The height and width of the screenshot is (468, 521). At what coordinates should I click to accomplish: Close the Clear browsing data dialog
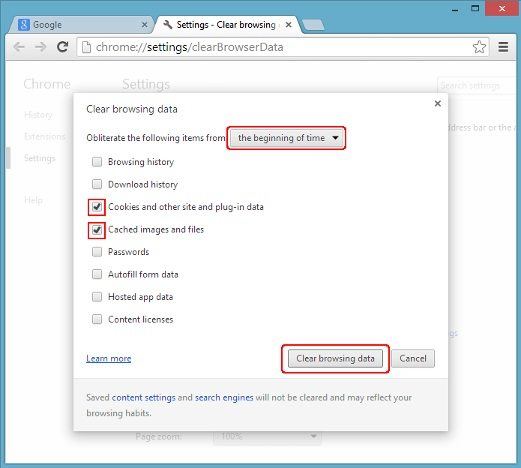[438, 104]
